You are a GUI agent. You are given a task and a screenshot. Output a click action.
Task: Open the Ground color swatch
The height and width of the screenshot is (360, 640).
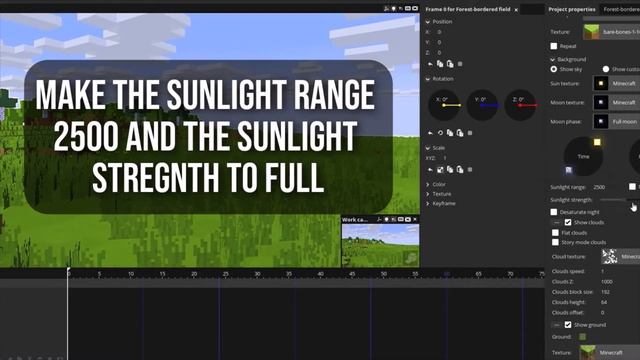coord(582,337)
